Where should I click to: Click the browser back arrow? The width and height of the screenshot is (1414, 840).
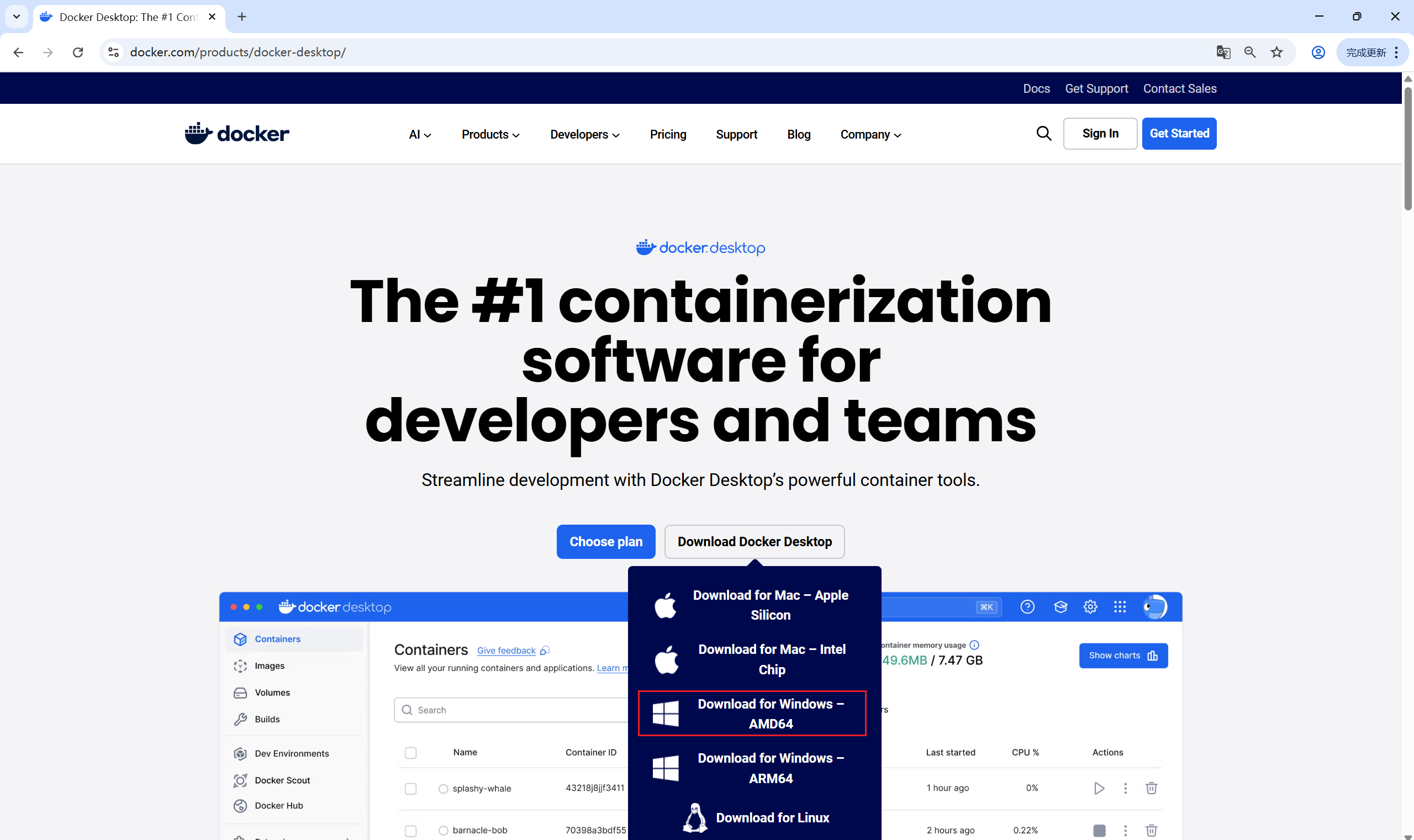coord(18,52)
